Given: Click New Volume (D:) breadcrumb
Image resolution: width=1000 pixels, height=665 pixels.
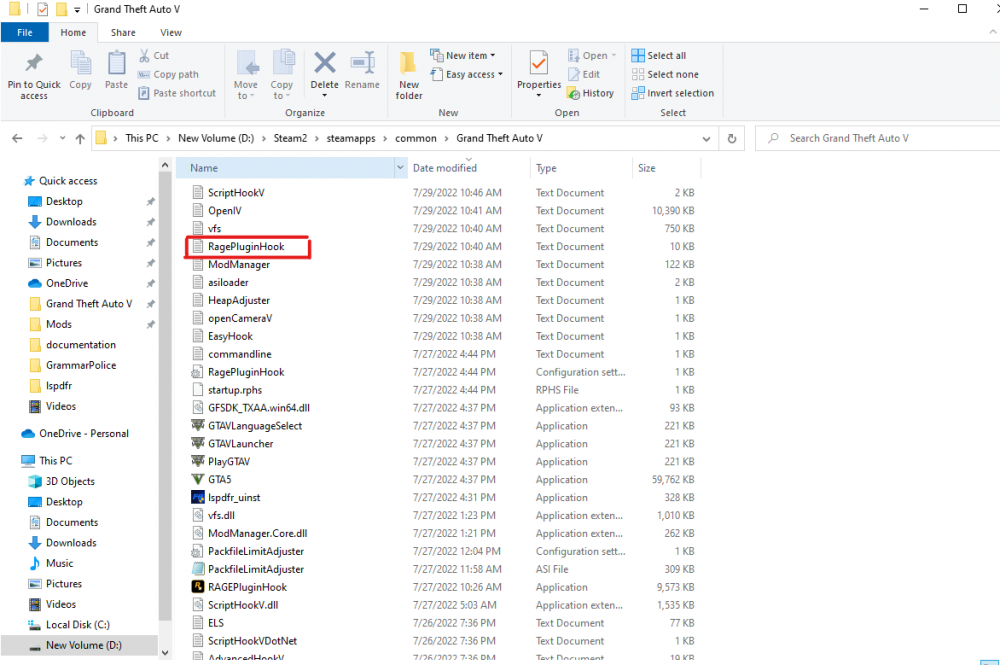Looking at the screenshot, I should [x=216, y=138].
